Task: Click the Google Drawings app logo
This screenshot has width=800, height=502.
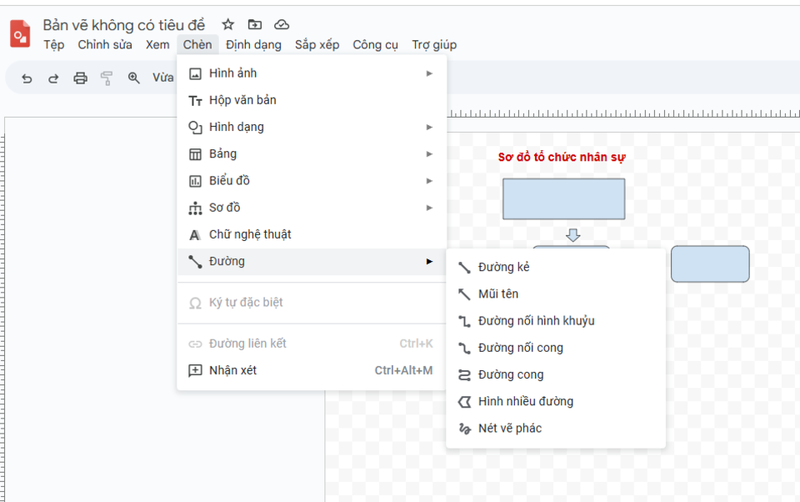Action: click(20, 34)
